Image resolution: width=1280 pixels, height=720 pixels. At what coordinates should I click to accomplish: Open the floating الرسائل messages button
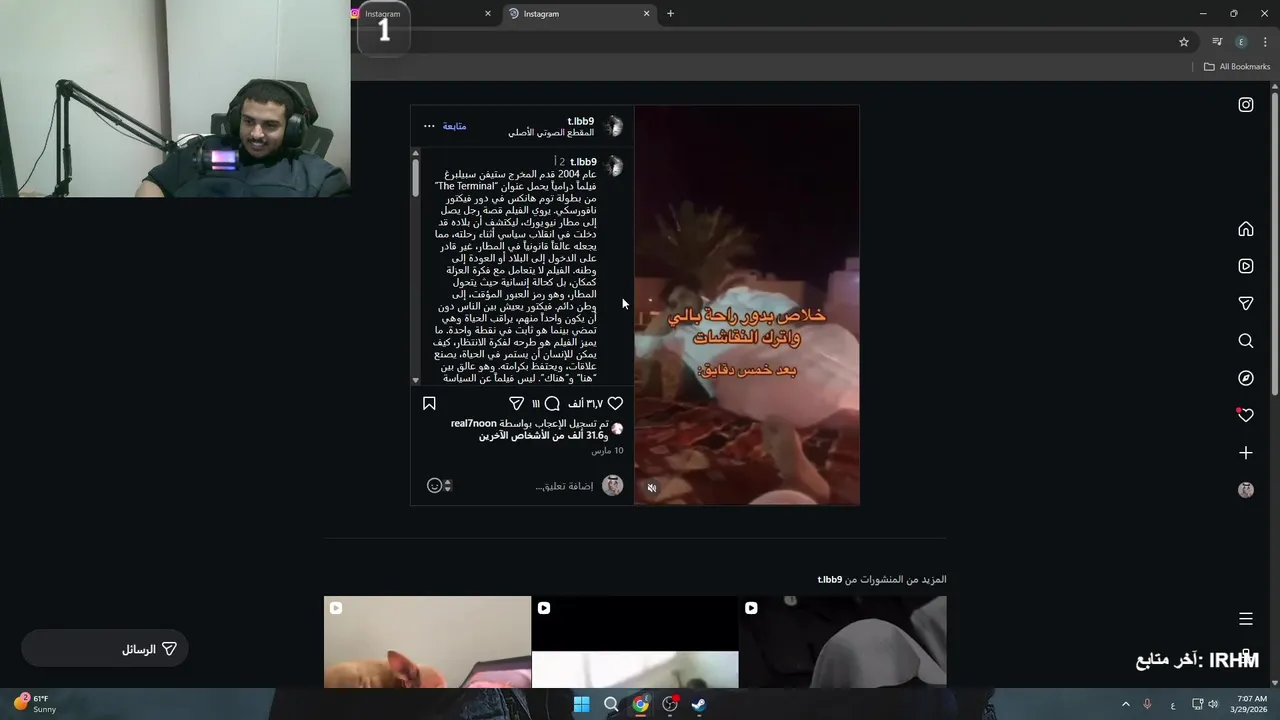tap(105, 649)
